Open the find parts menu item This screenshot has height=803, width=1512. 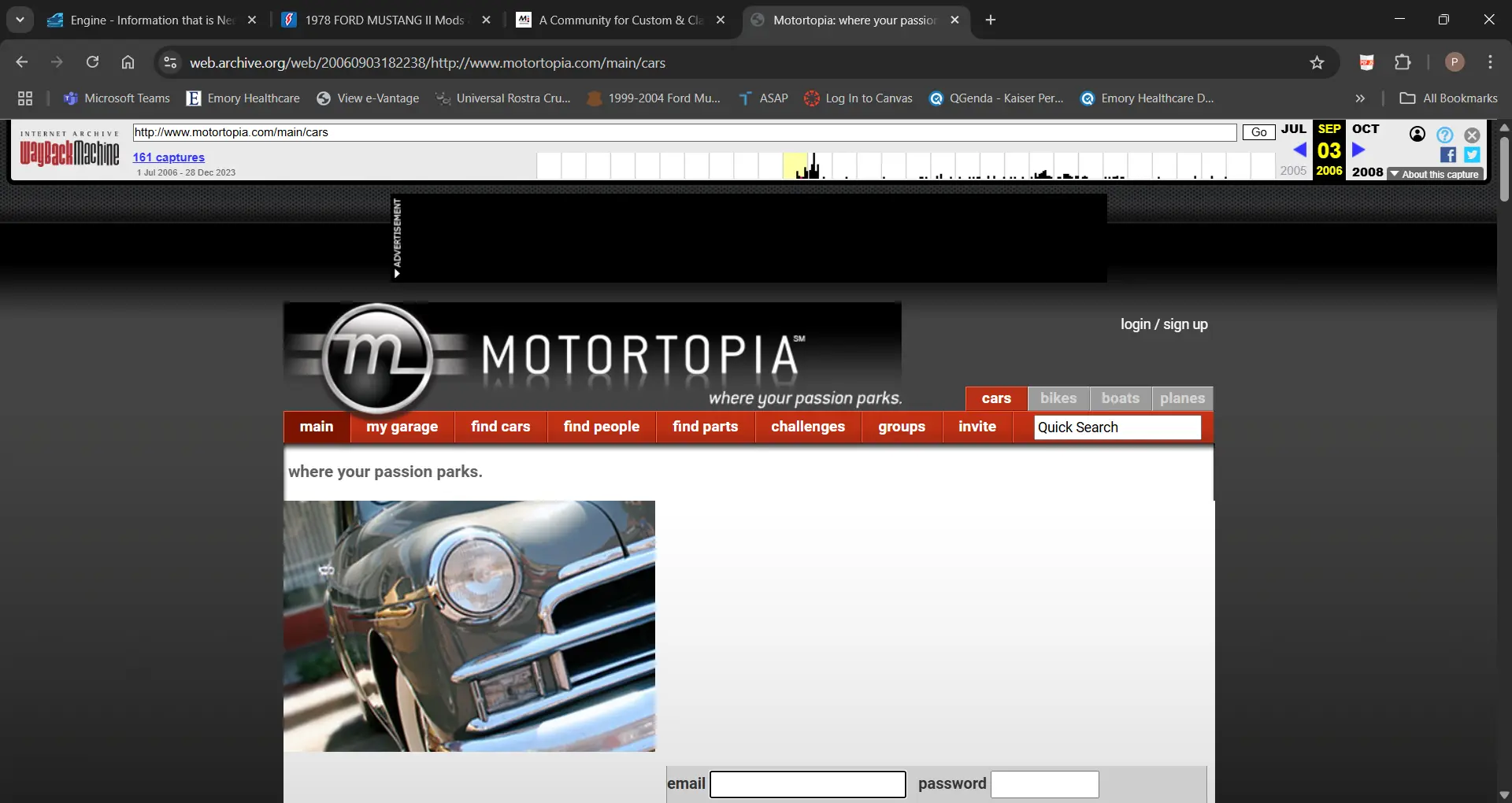click(x=706, y=427)
